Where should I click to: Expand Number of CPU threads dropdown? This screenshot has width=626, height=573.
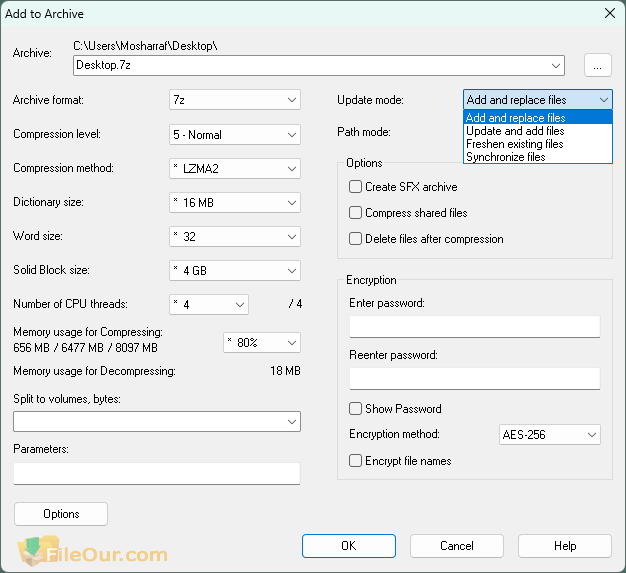[x=209, y=304]
